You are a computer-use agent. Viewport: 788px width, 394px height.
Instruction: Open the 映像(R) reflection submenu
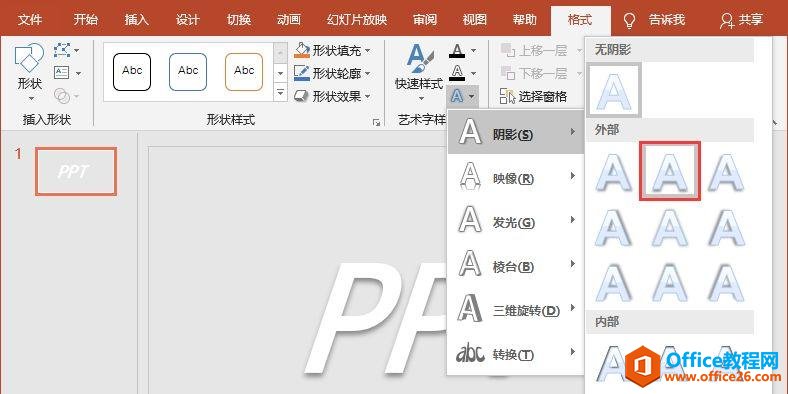pos(516,177)
